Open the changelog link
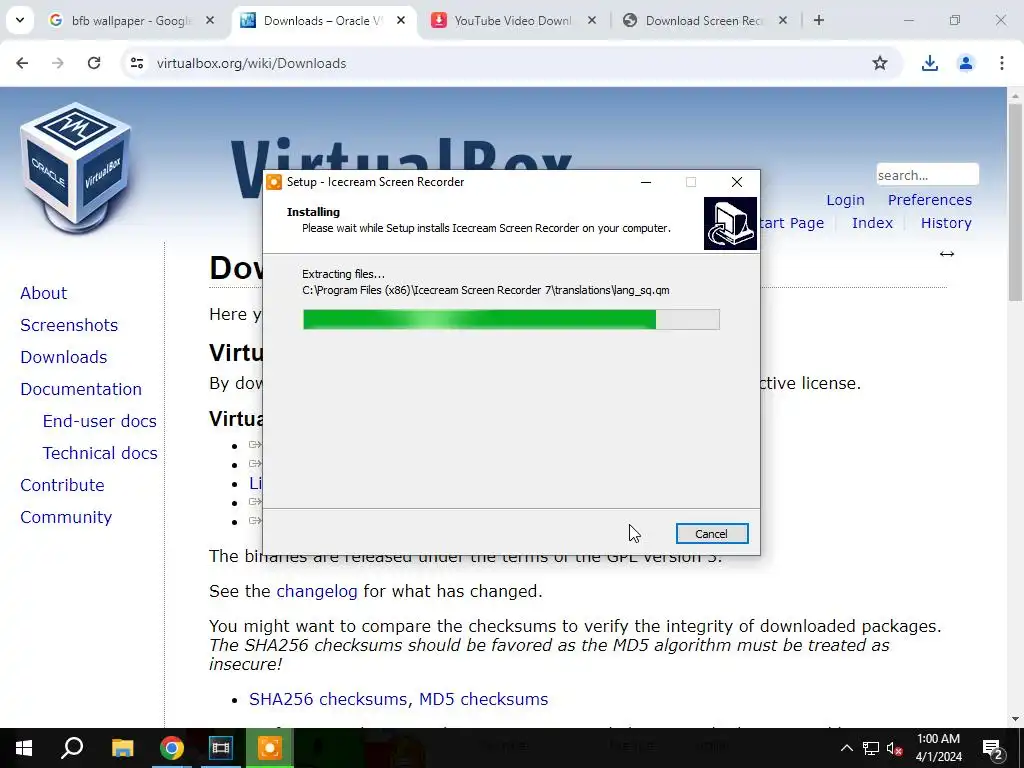The width and height of the screenshot is (1024, 768). [x=317, y=591]
